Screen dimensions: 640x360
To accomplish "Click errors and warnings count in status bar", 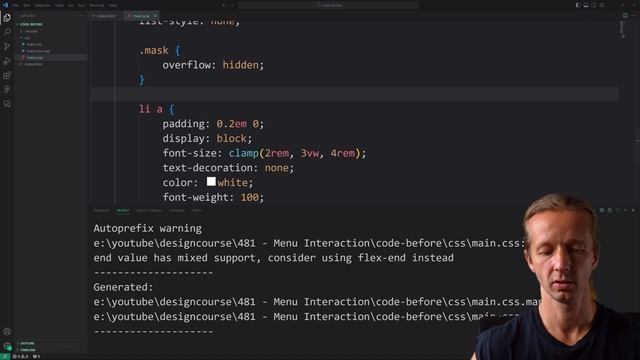I will click(x=20, y=357).
